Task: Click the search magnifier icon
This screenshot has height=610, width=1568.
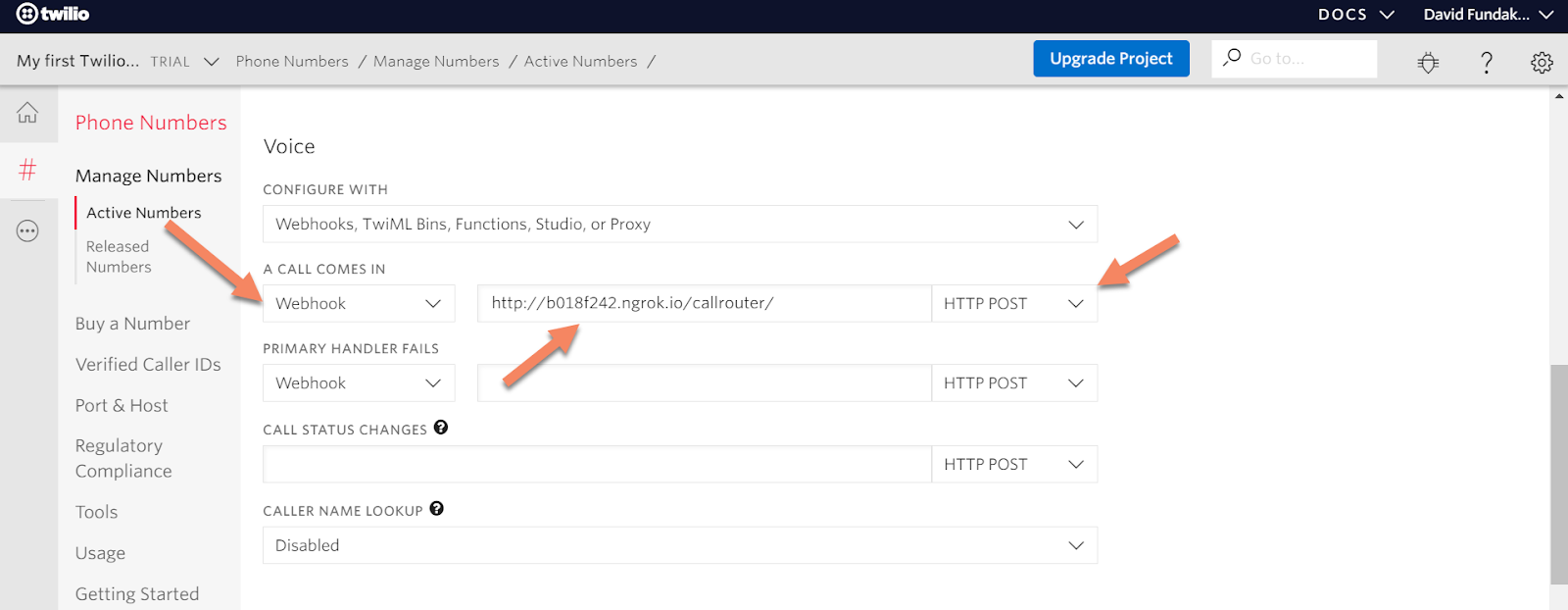Action: click(1232, 58)
